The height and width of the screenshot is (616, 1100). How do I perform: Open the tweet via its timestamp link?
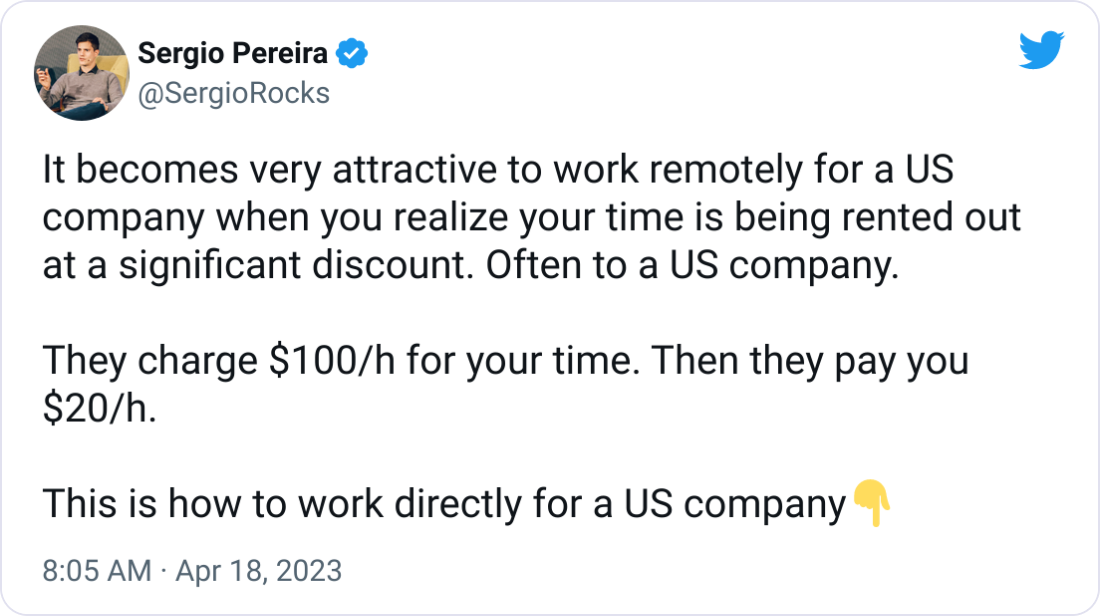tap(190, 571)
